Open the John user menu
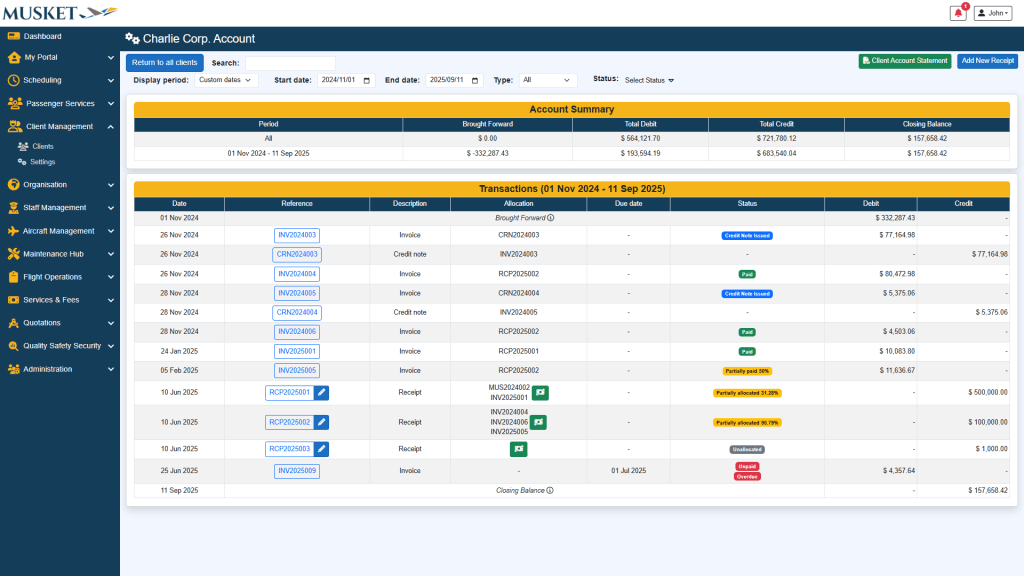 tap(994, 13)
